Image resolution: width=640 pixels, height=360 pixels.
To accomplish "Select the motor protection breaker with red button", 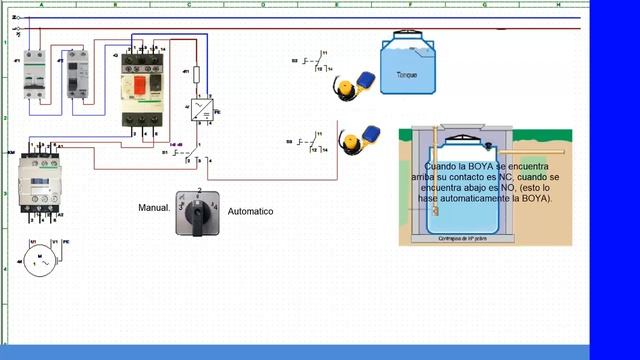I will click(142, 89).
